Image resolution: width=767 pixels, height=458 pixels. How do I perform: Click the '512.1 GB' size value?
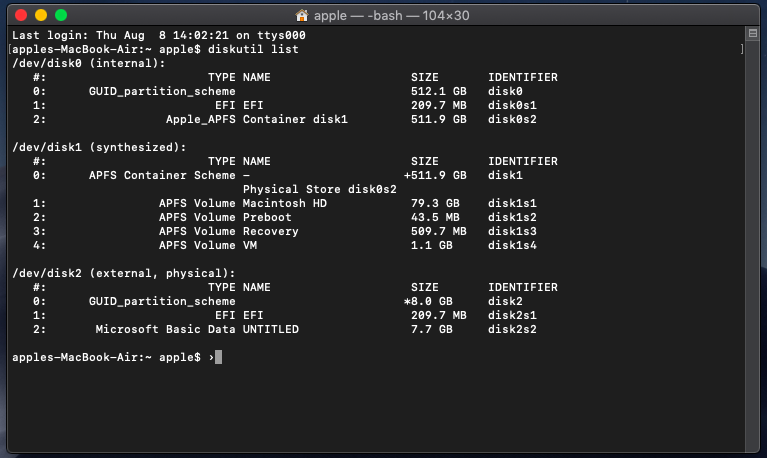(x=439, y=92)
